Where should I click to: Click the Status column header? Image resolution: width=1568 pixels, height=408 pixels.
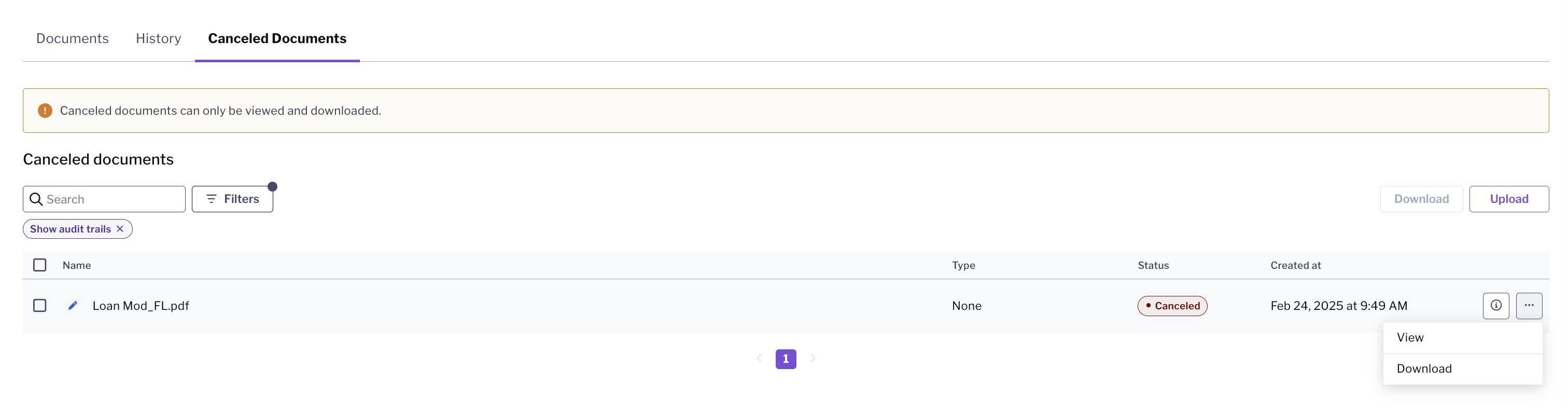(x=1153, y=265)
